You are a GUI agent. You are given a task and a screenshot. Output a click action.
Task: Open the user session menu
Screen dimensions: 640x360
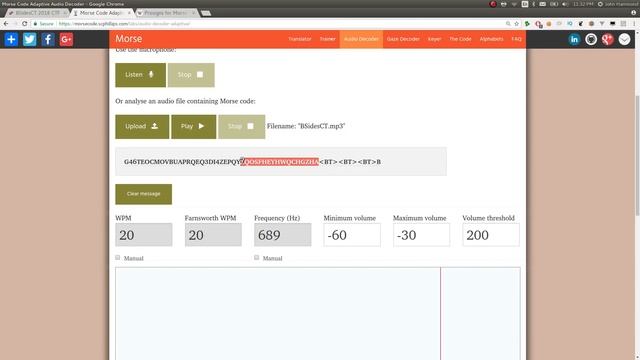pos(617,4)
